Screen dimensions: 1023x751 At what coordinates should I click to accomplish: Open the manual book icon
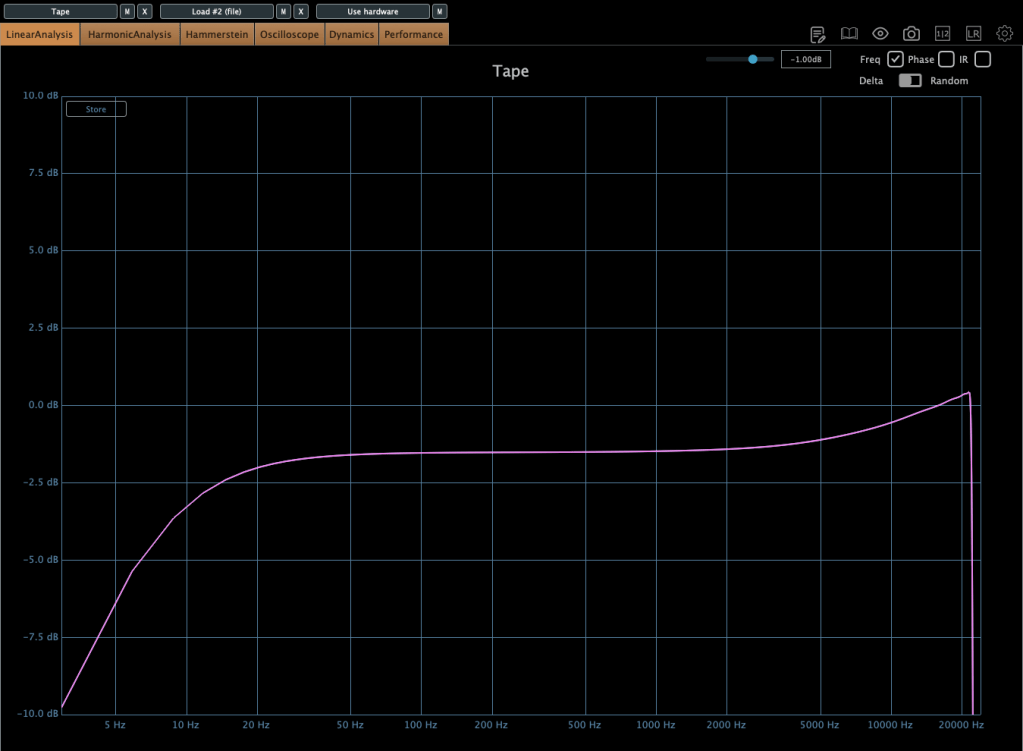point(849,34)
